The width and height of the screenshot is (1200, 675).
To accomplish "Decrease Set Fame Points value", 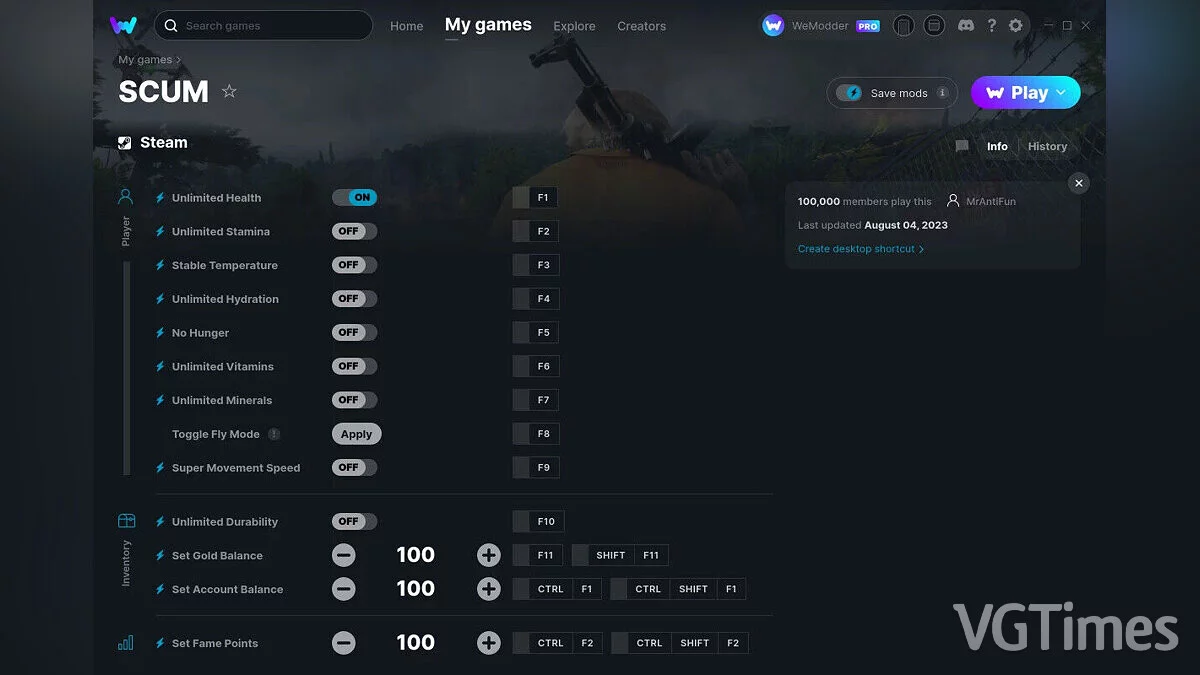I will (x=343, y=643).
